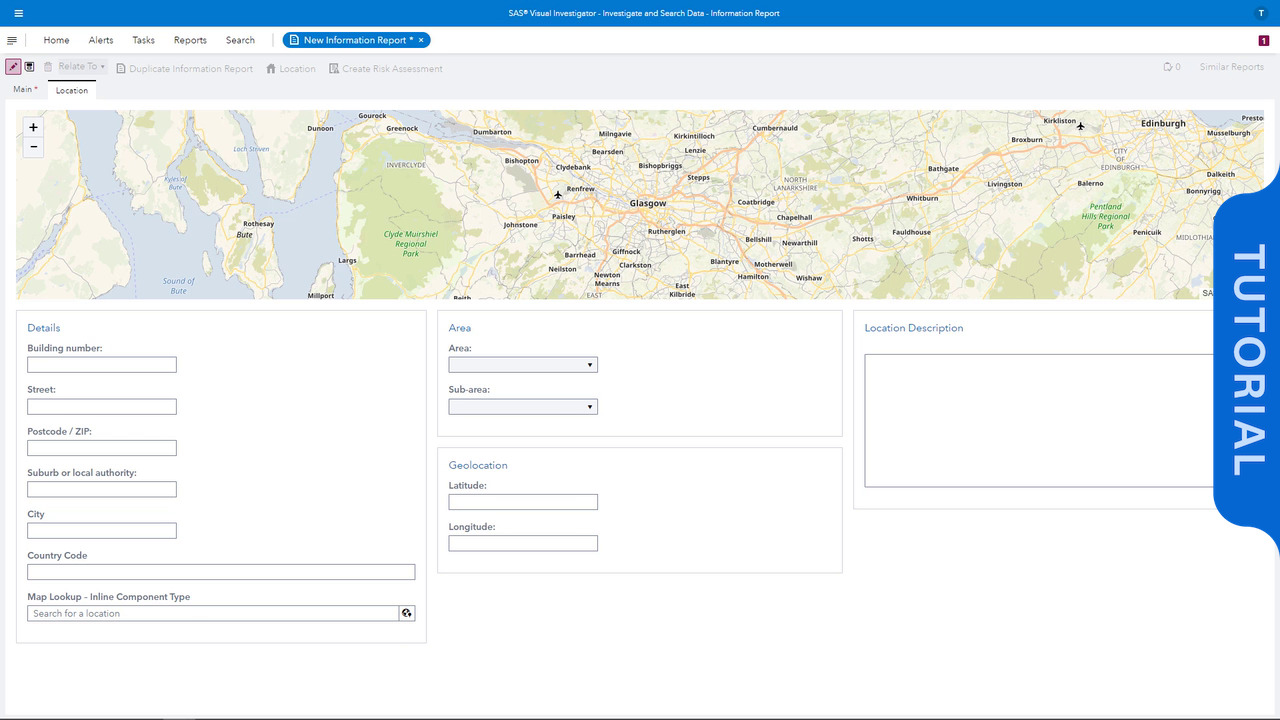Click the delete trash icon
The image size is (1280, 720).
click(48, 67)
